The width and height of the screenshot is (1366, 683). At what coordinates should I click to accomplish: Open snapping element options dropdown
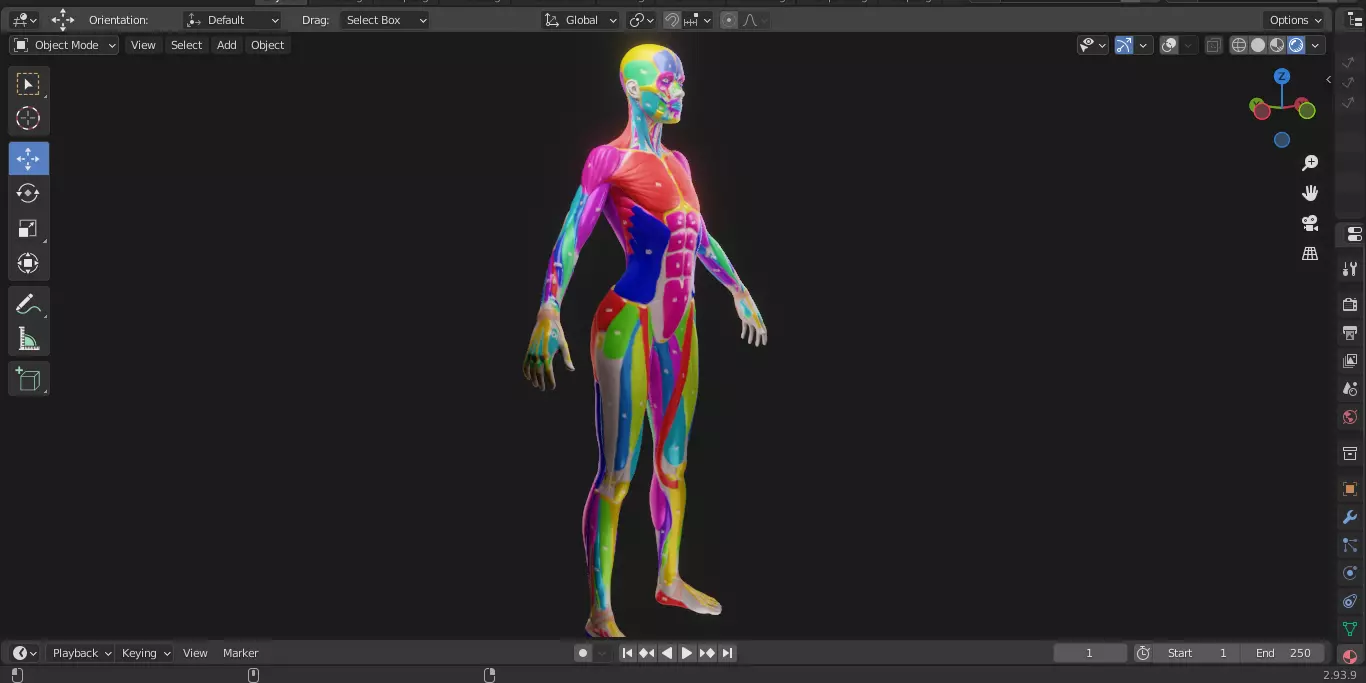tap(699, 20)
